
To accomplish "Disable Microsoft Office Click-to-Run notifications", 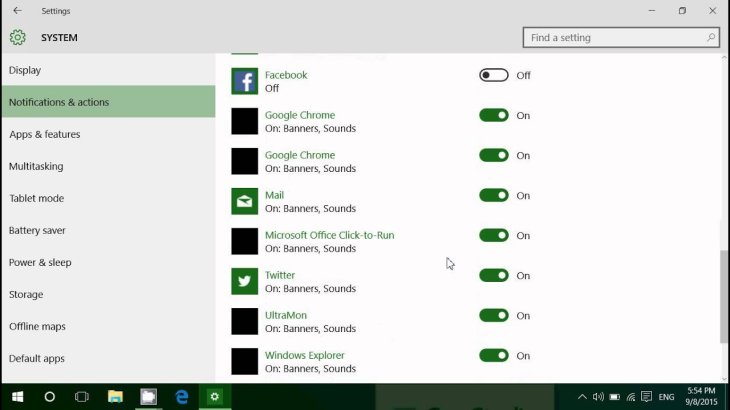I will click(x=493, y=235).
